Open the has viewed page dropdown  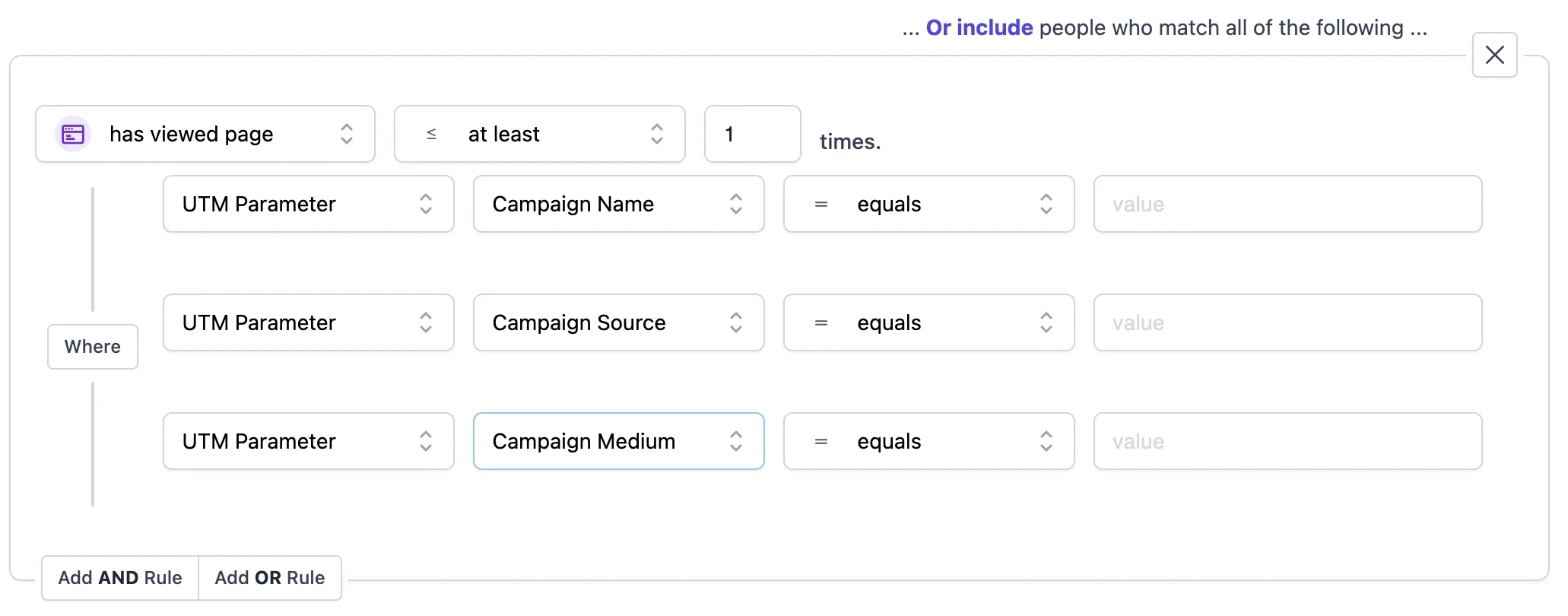(205, 135)
